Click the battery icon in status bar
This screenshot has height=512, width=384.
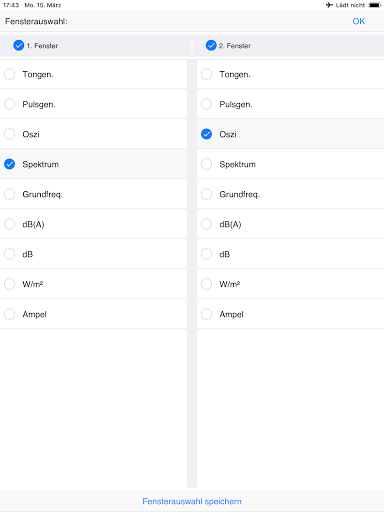pos(375,5)
